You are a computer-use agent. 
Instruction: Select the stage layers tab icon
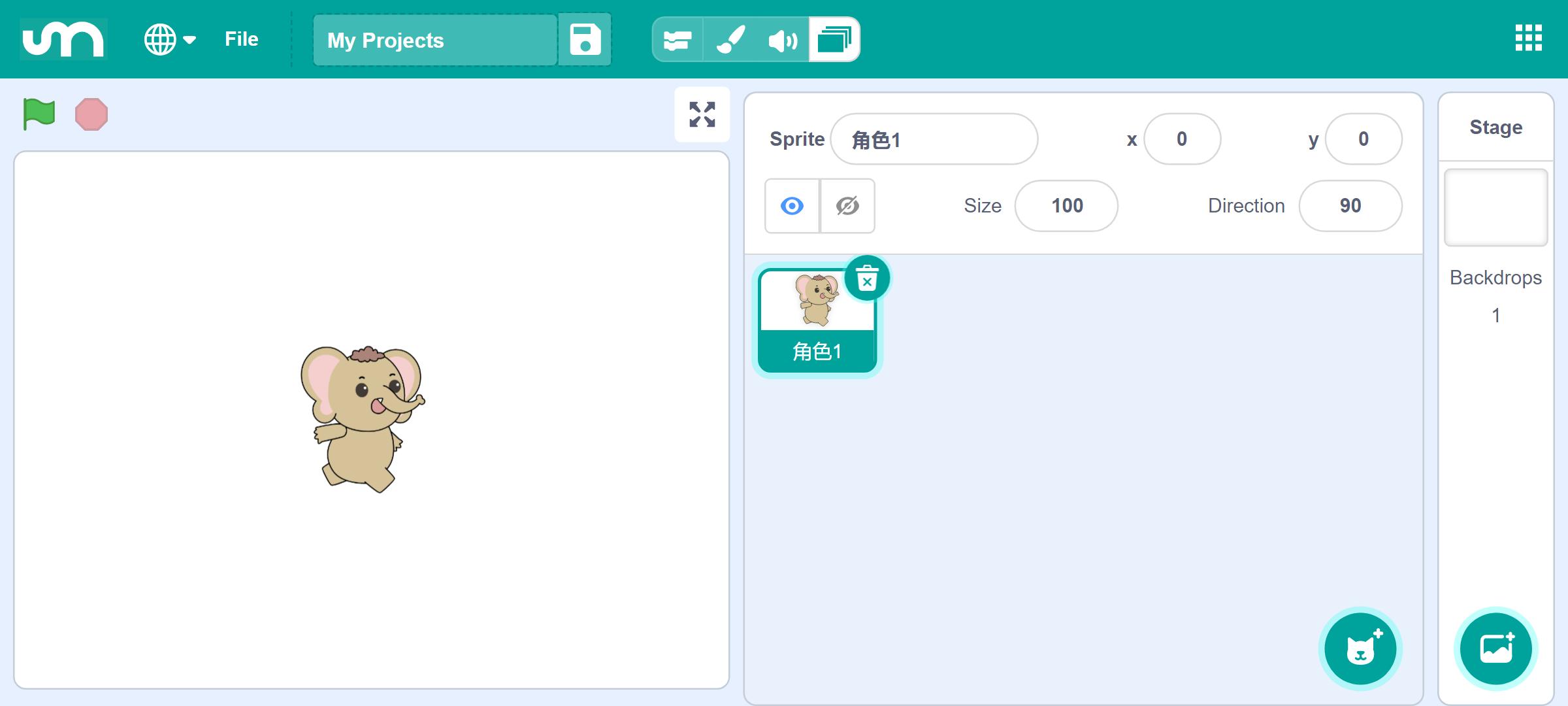(834, 40)
